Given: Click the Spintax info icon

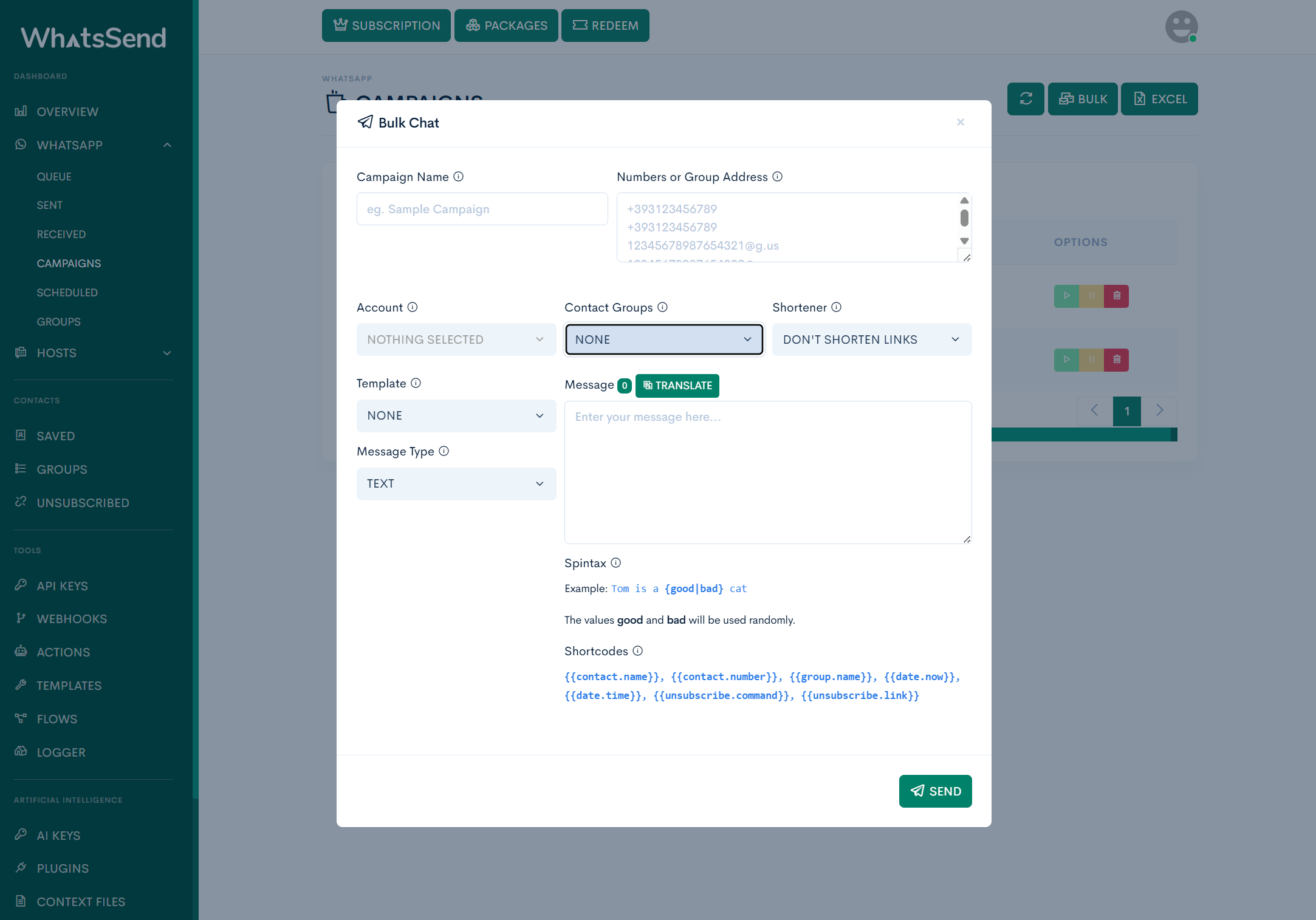Looking at the screenshot, I should click(x=616, y=563).
